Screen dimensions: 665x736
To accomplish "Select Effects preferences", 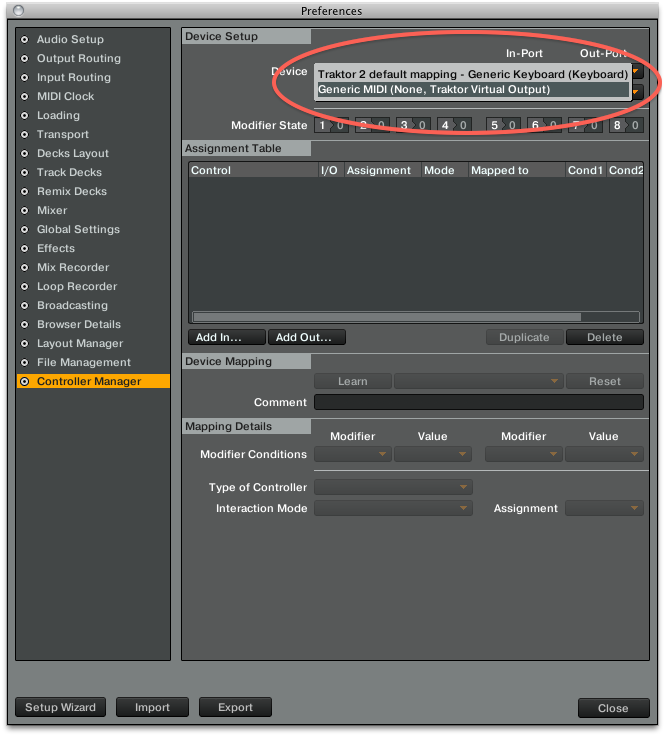I will [93, 248].
